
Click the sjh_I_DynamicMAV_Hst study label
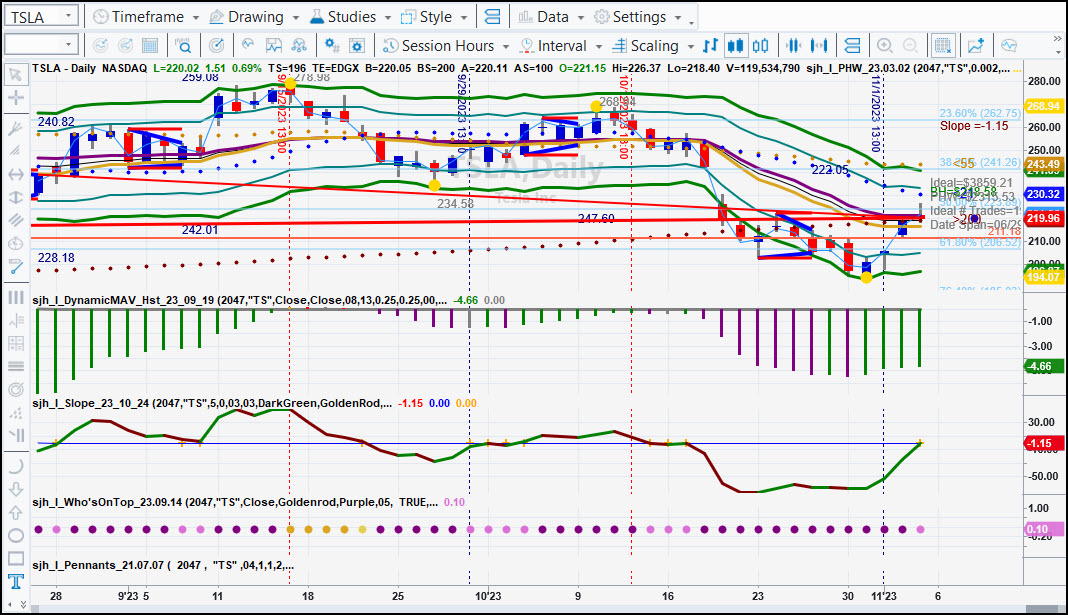tap(240, 300)
